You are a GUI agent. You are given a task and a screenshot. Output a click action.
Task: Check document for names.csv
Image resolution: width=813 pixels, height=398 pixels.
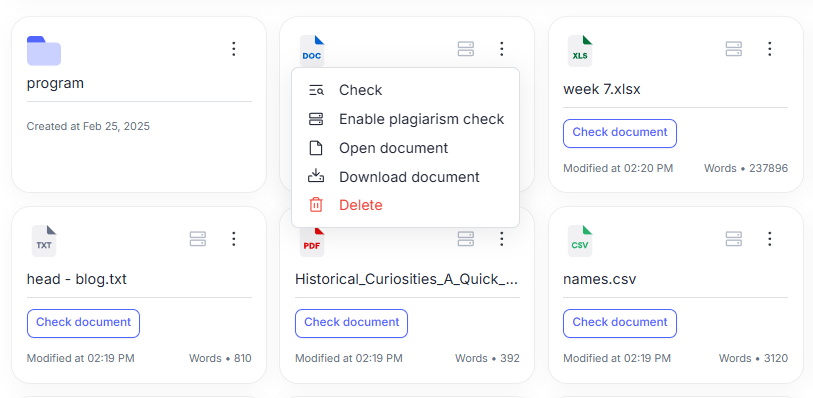[x=620, y=323]
